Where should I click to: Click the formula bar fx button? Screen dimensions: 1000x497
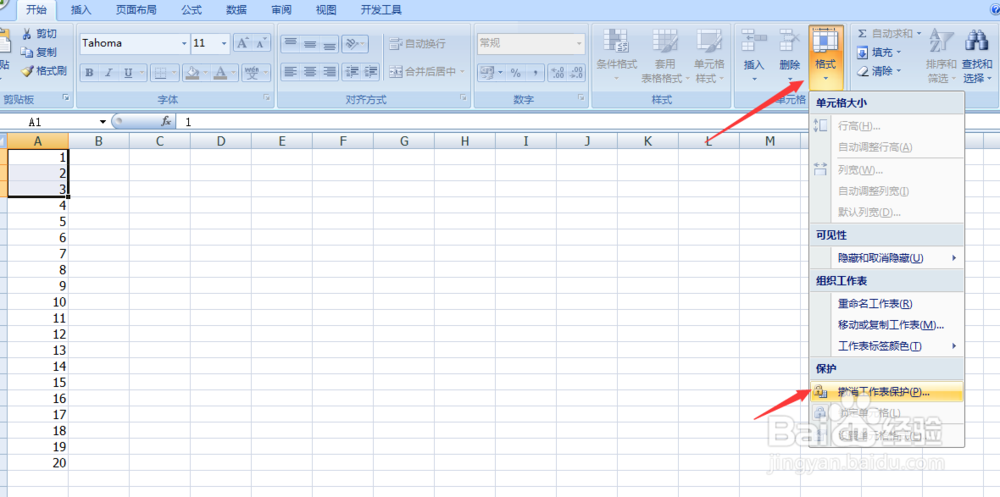166,121
